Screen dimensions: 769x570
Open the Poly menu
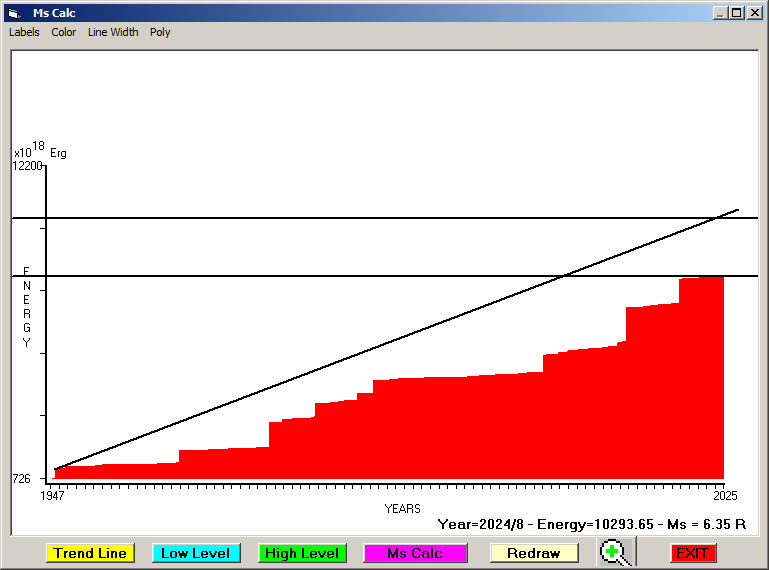click(160, 32)
